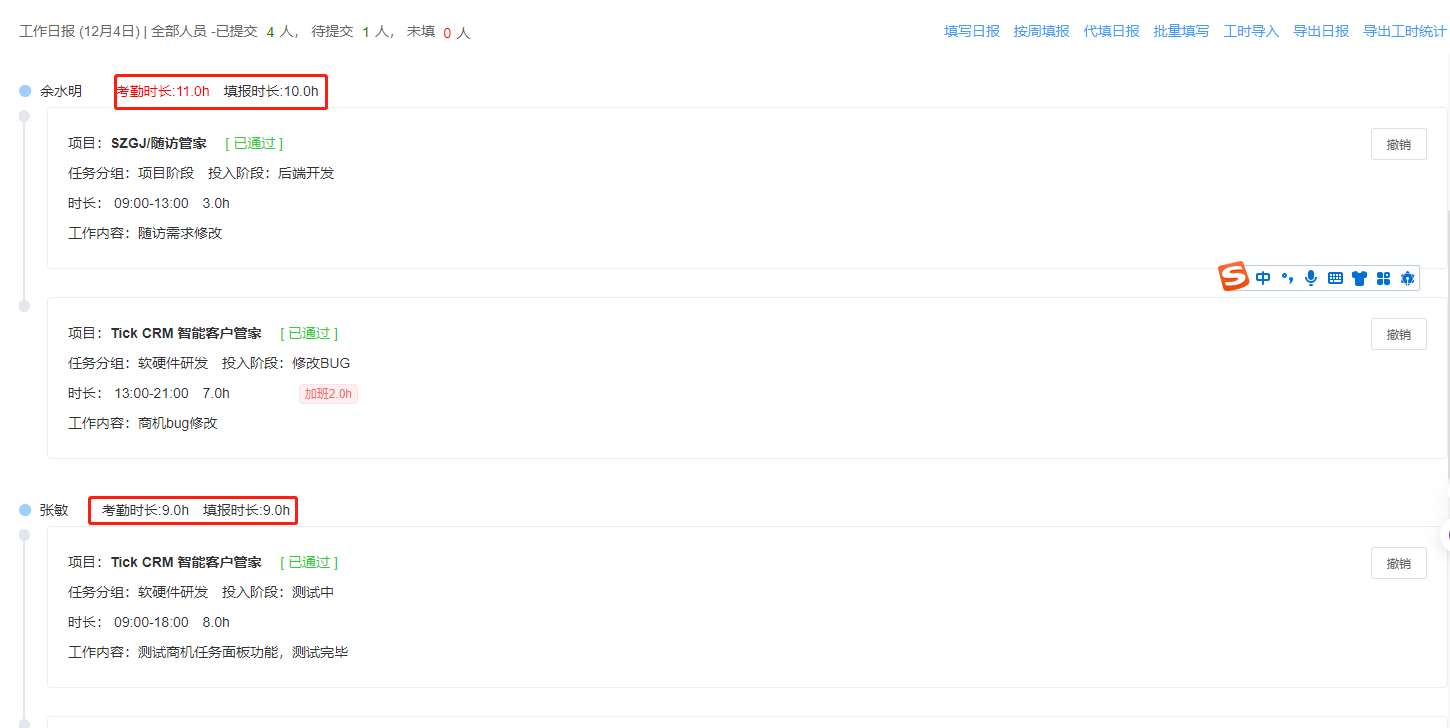Click the text 填报时长:9.0h

pos(246,510)
